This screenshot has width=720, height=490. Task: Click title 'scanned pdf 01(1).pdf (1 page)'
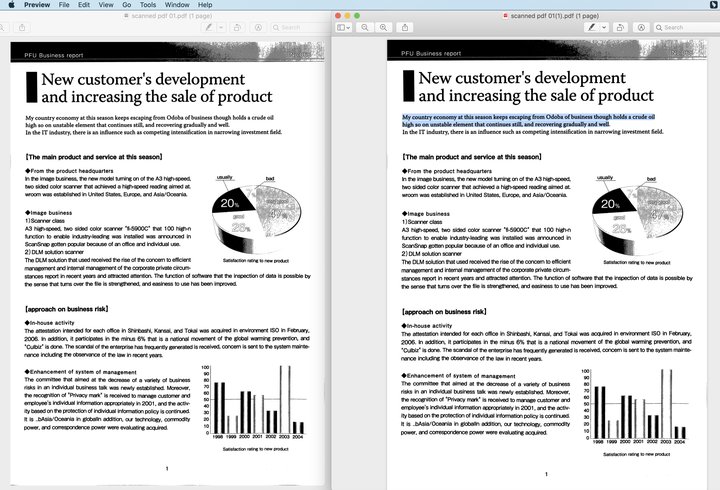[555, 16]
